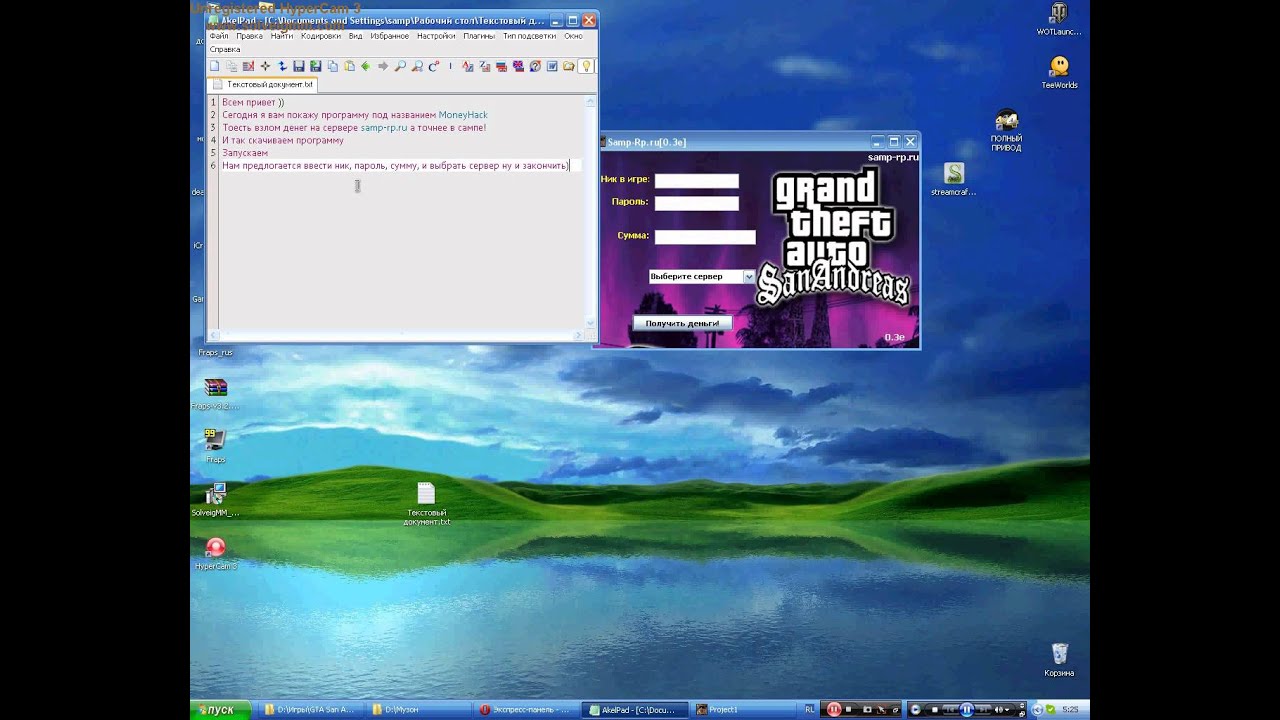Image resolution: width=1280 pixels, height=720 pixels.
Task: Click the four-point star toolbar icon
Action: click(265, 66)
